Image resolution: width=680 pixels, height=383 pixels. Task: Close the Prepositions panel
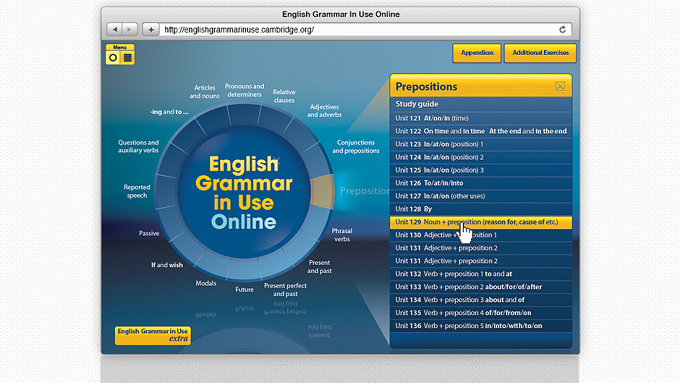(x=560, y=86)
